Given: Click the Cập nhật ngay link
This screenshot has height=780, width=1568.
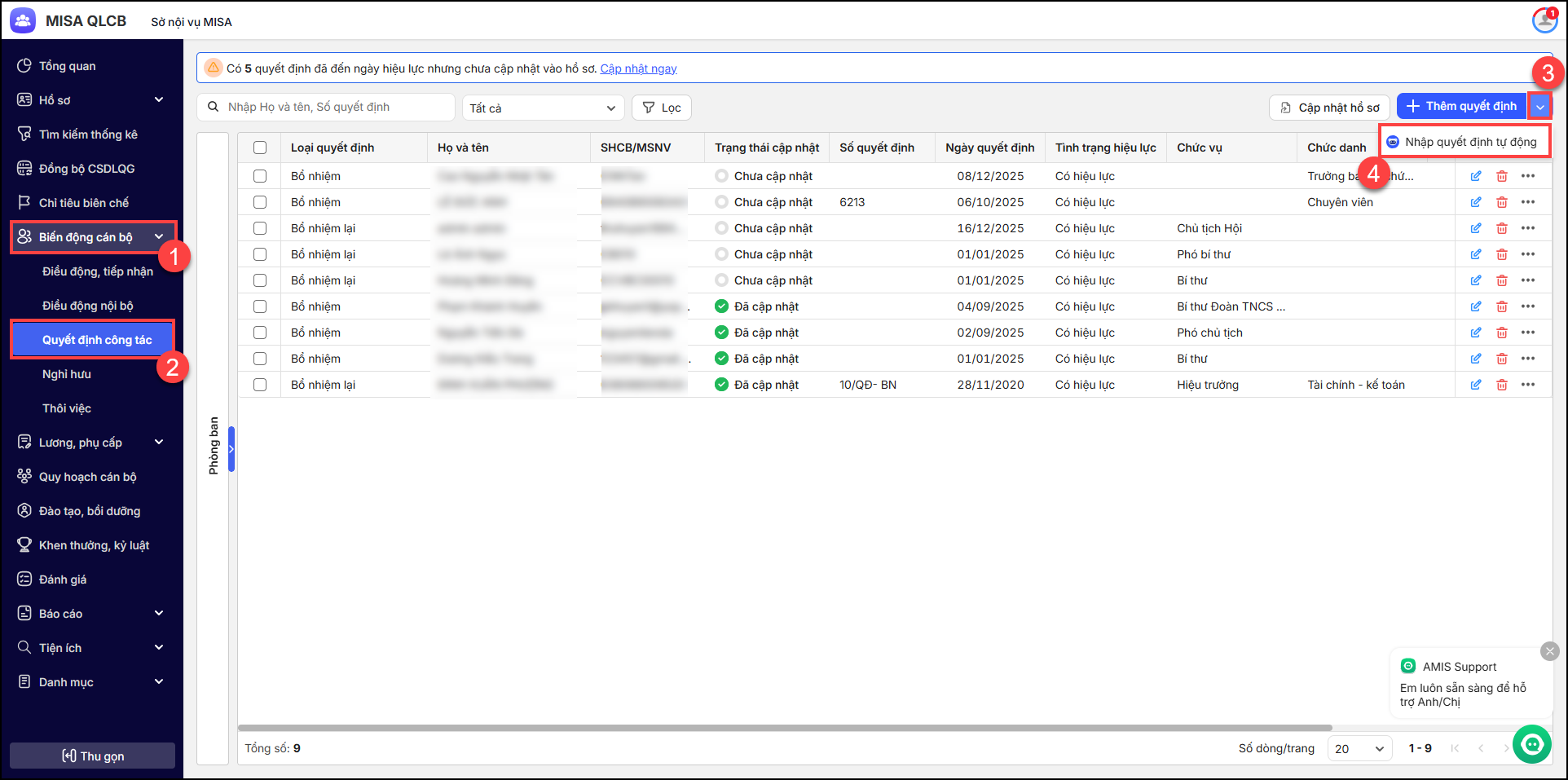Looking at the screenshot, I should [x=638, y=68].
